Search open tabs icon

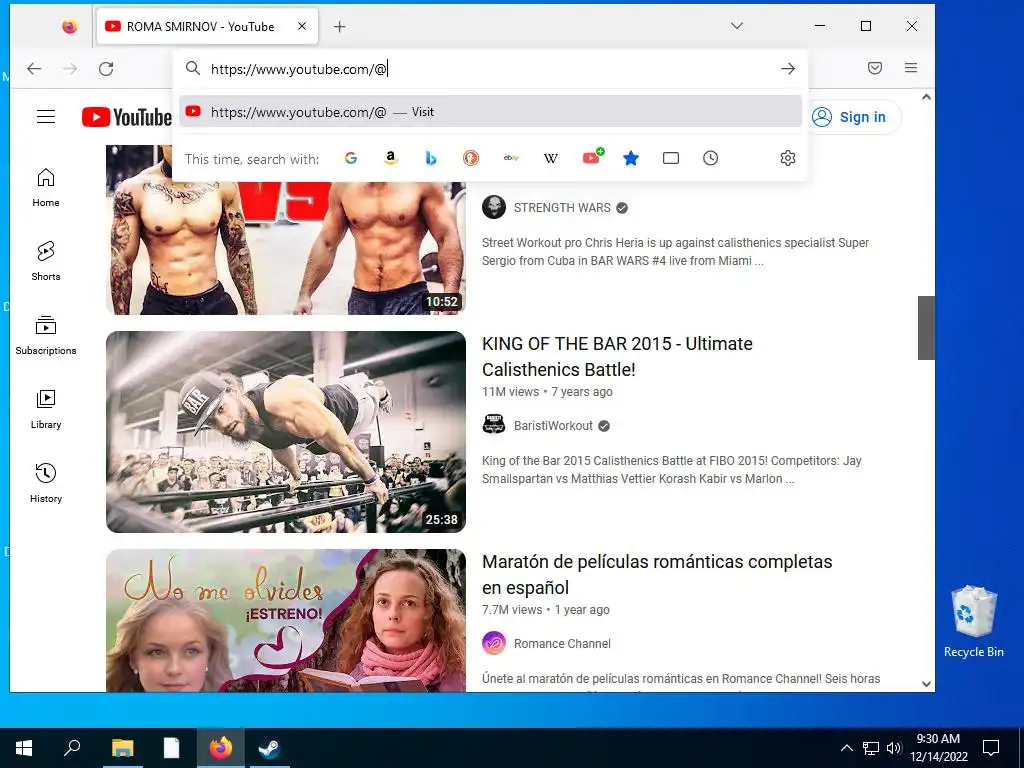pyautogui.click(x=671, y=158)
